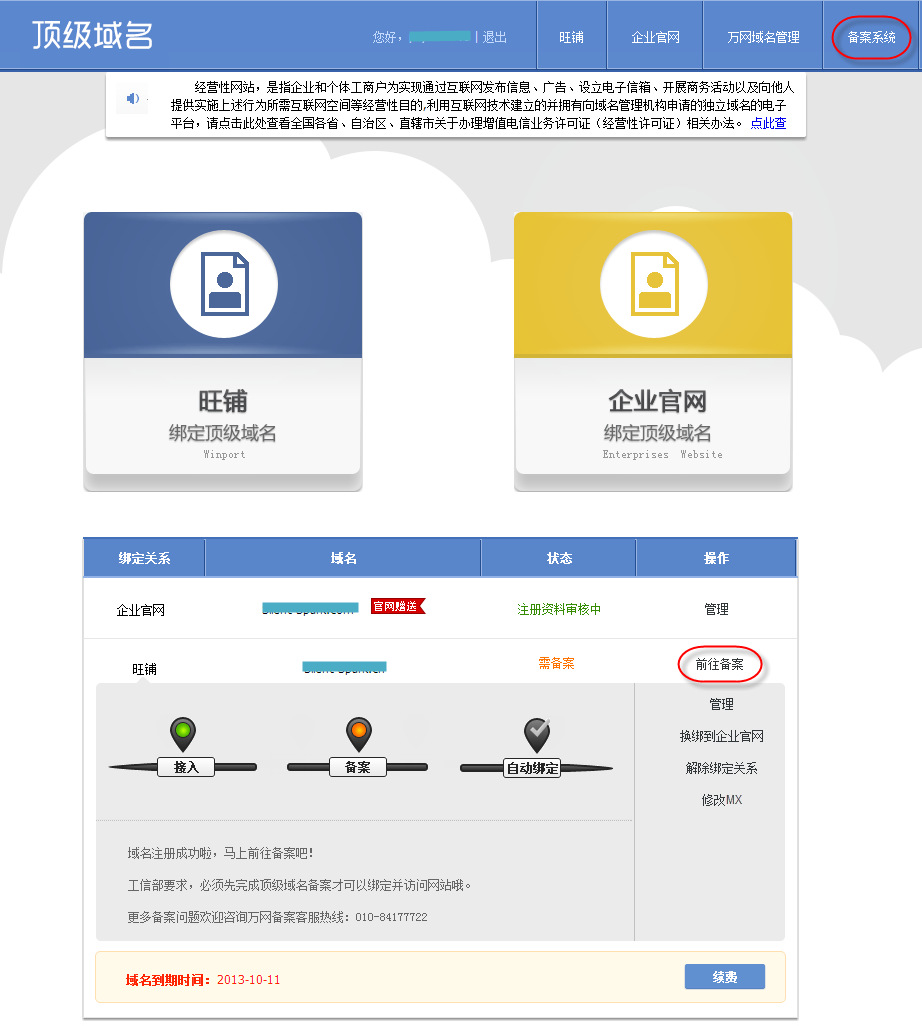
Task: Click the document icon on the blue 旺铺 card
Action: click(x=222, y=283)
